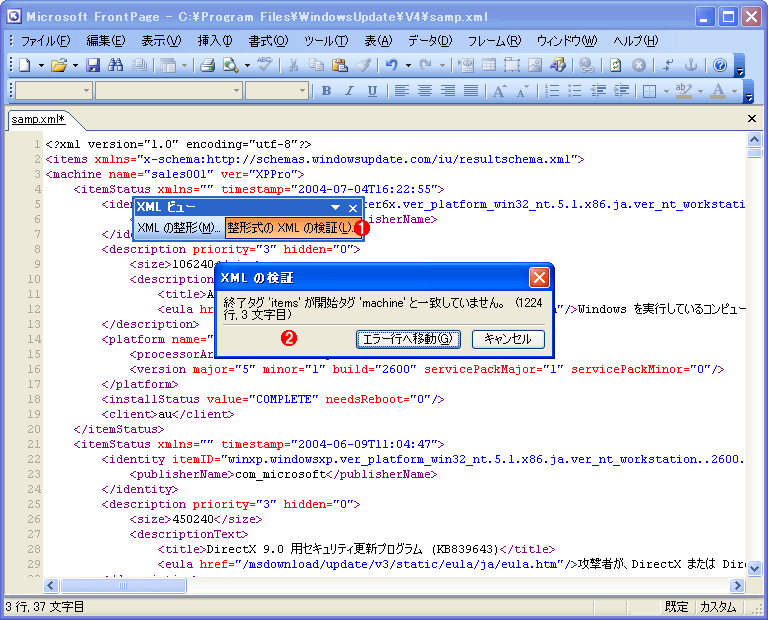
Task: Click the vertical scrollbar down arrow
Action: click(755, 568)
